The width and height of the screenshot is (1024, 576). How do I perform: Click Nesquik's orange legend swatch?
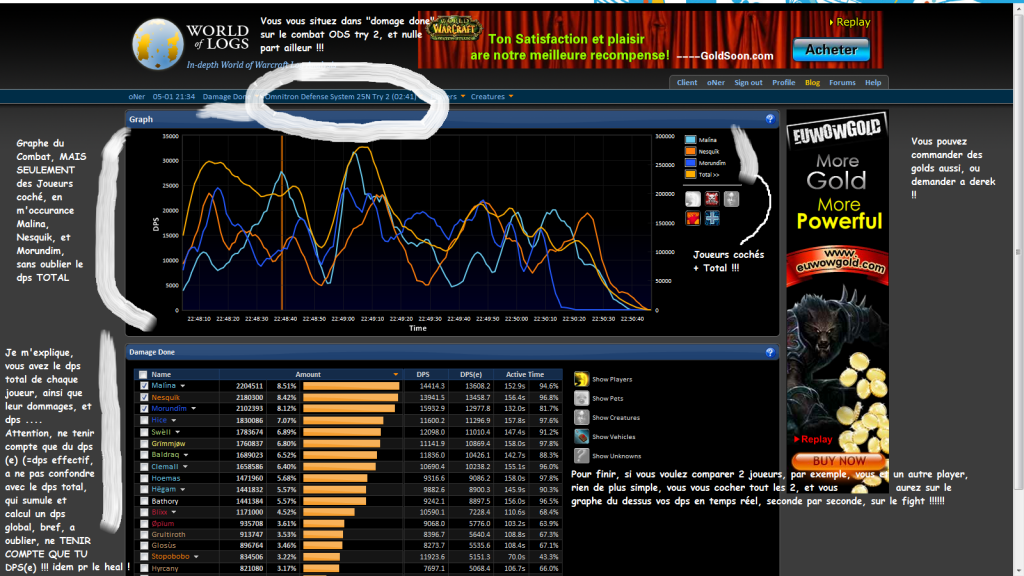690,151
